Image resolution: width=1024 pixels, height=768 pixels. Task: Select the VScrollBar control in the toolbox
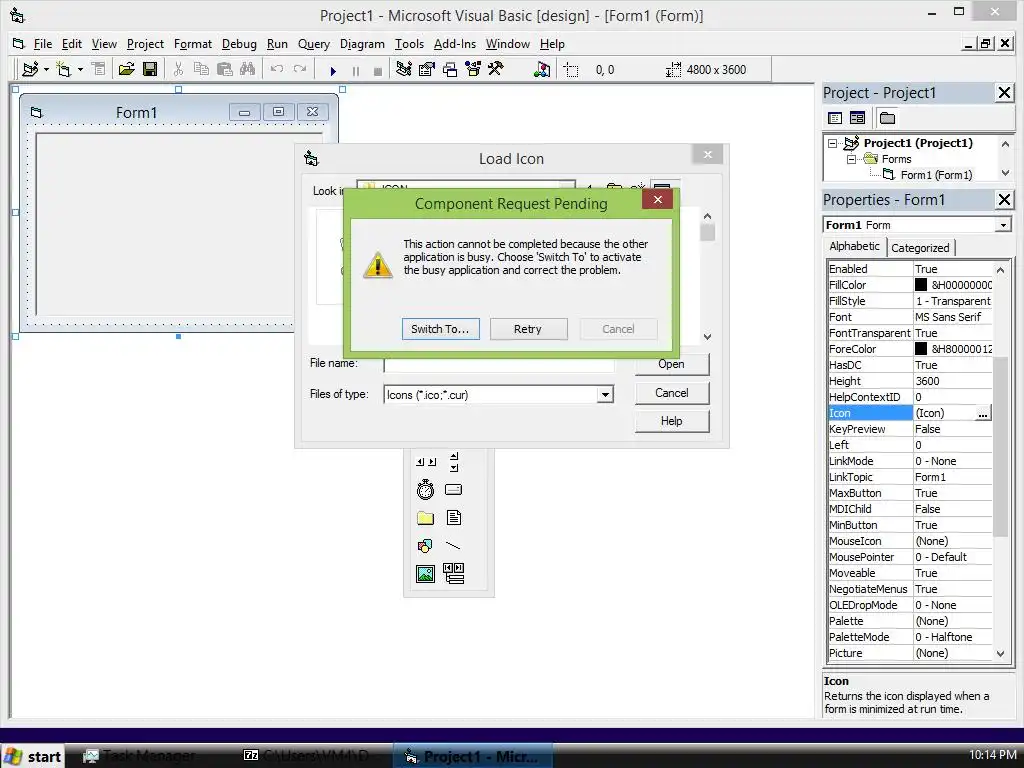tap(454, 462)
